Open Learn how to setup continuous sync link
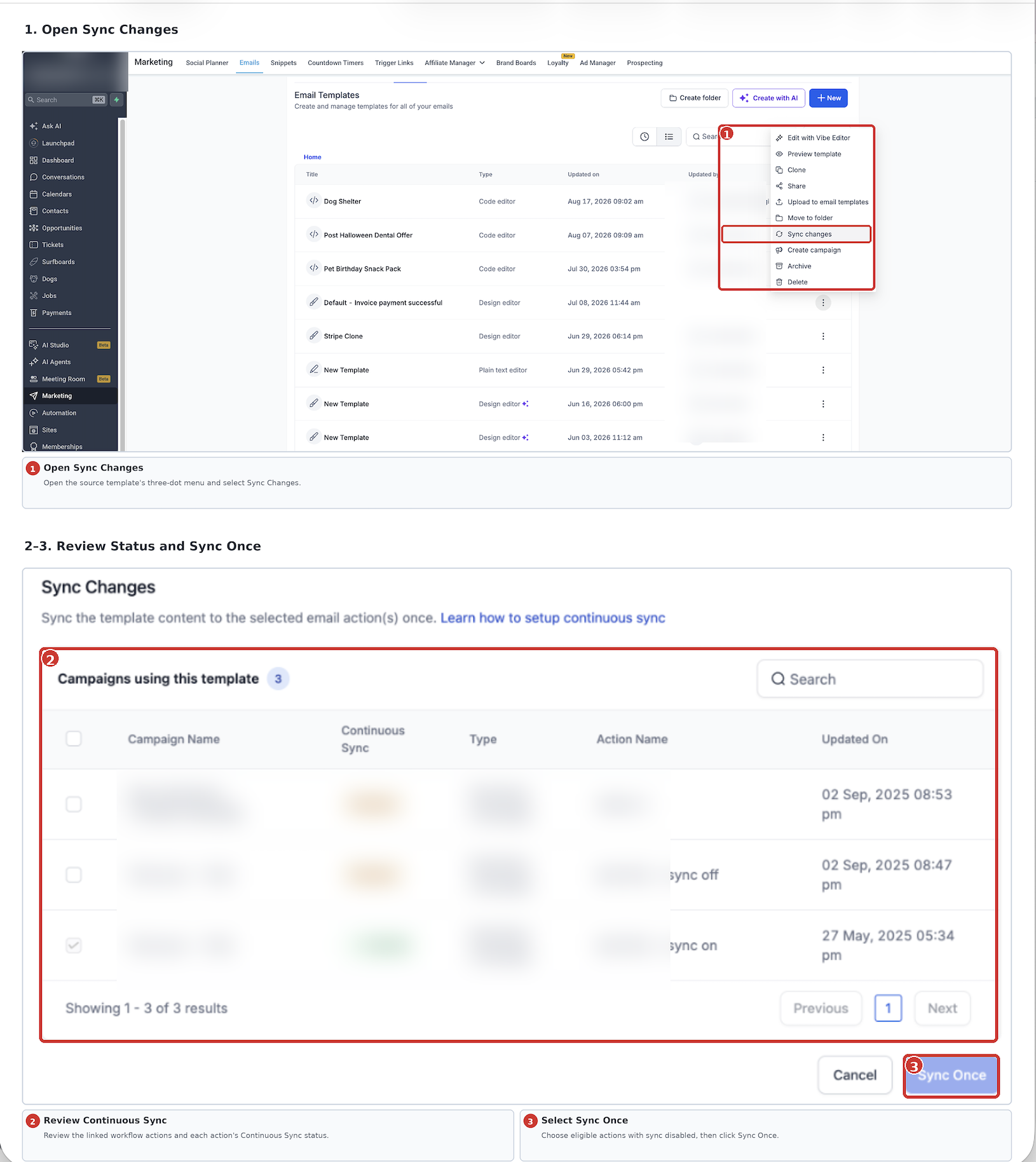 point(553,618)
